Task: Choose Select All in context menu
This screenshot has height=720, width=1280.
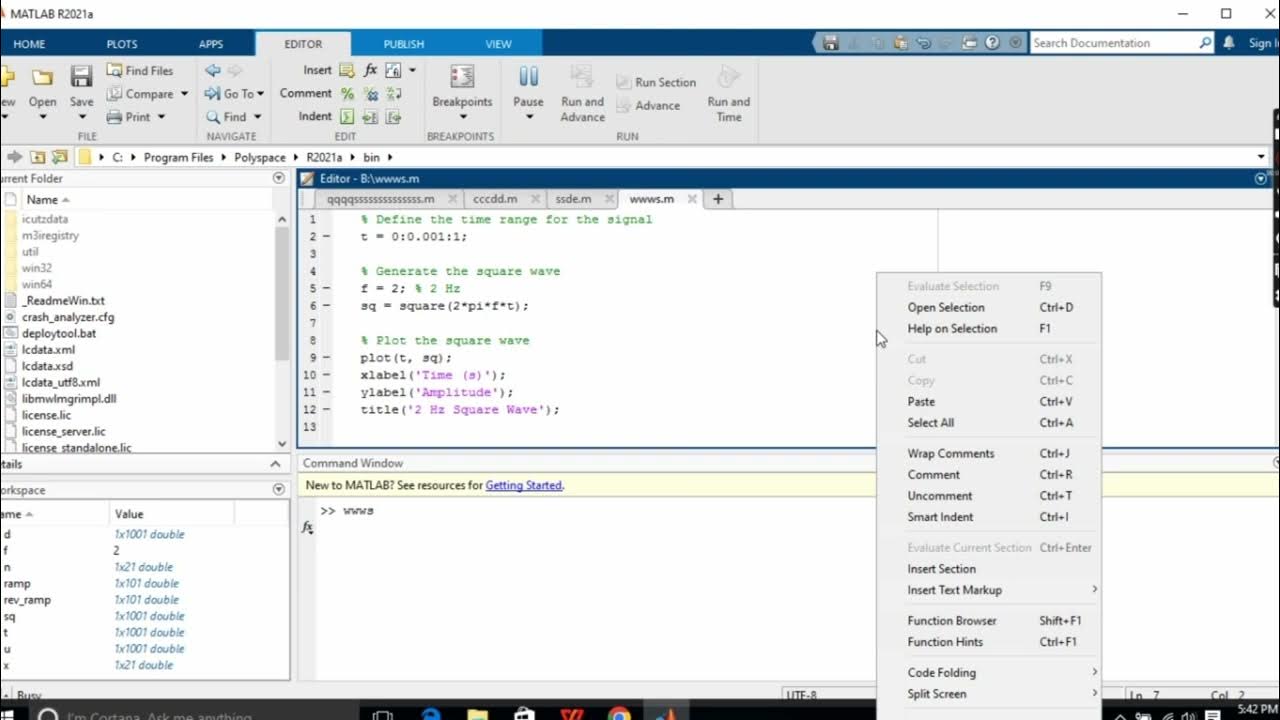Action: click(x=988, y=423)
